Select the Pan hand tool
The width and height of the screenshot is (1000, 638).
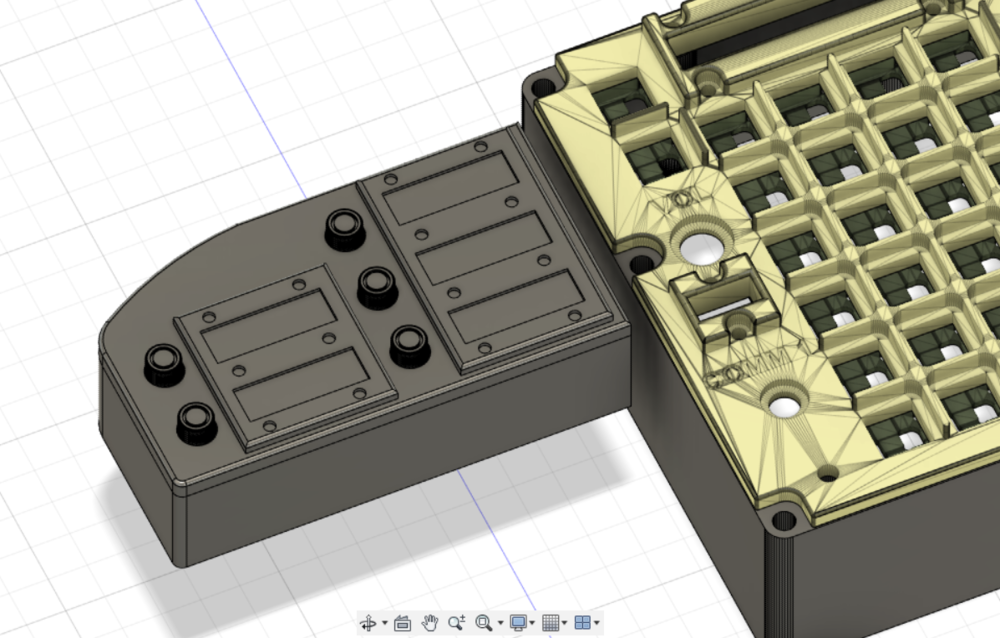point(430,622)
